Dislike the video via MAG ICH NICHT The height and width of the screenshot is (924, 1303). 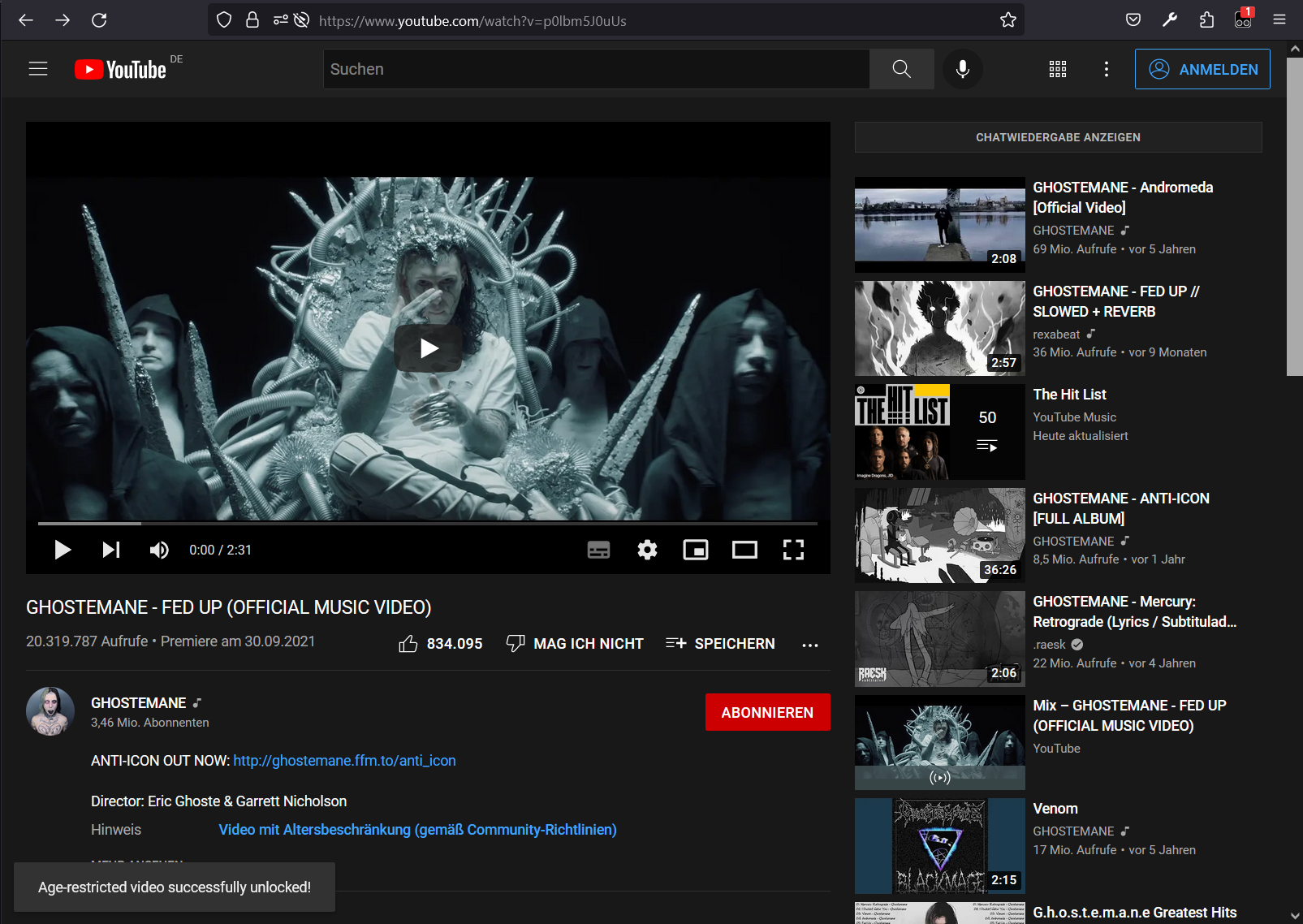point(574,643)
